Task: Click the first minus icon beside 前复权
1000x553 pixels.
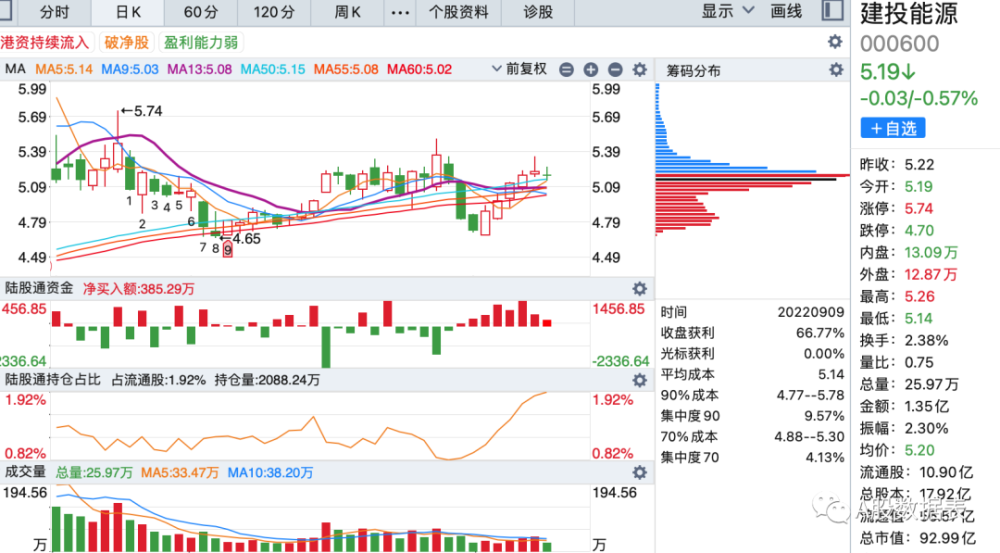Action: [x=566, y=70]
